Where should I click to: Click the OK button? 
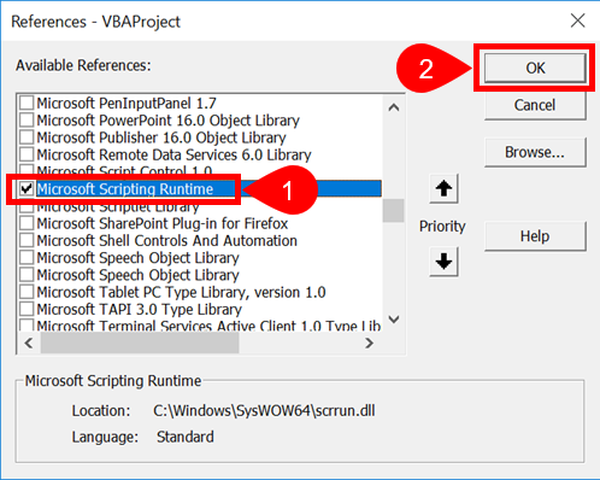pos(535,68)
